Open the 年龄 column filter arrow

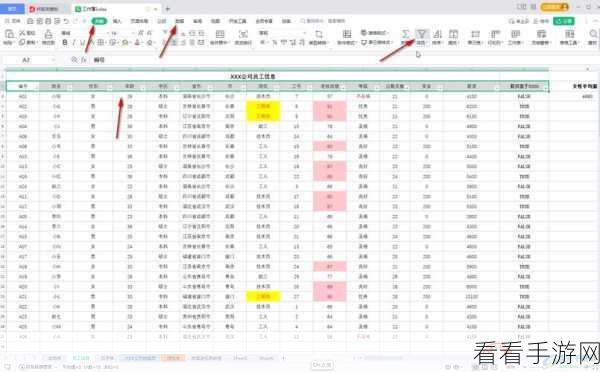(143, 88)
